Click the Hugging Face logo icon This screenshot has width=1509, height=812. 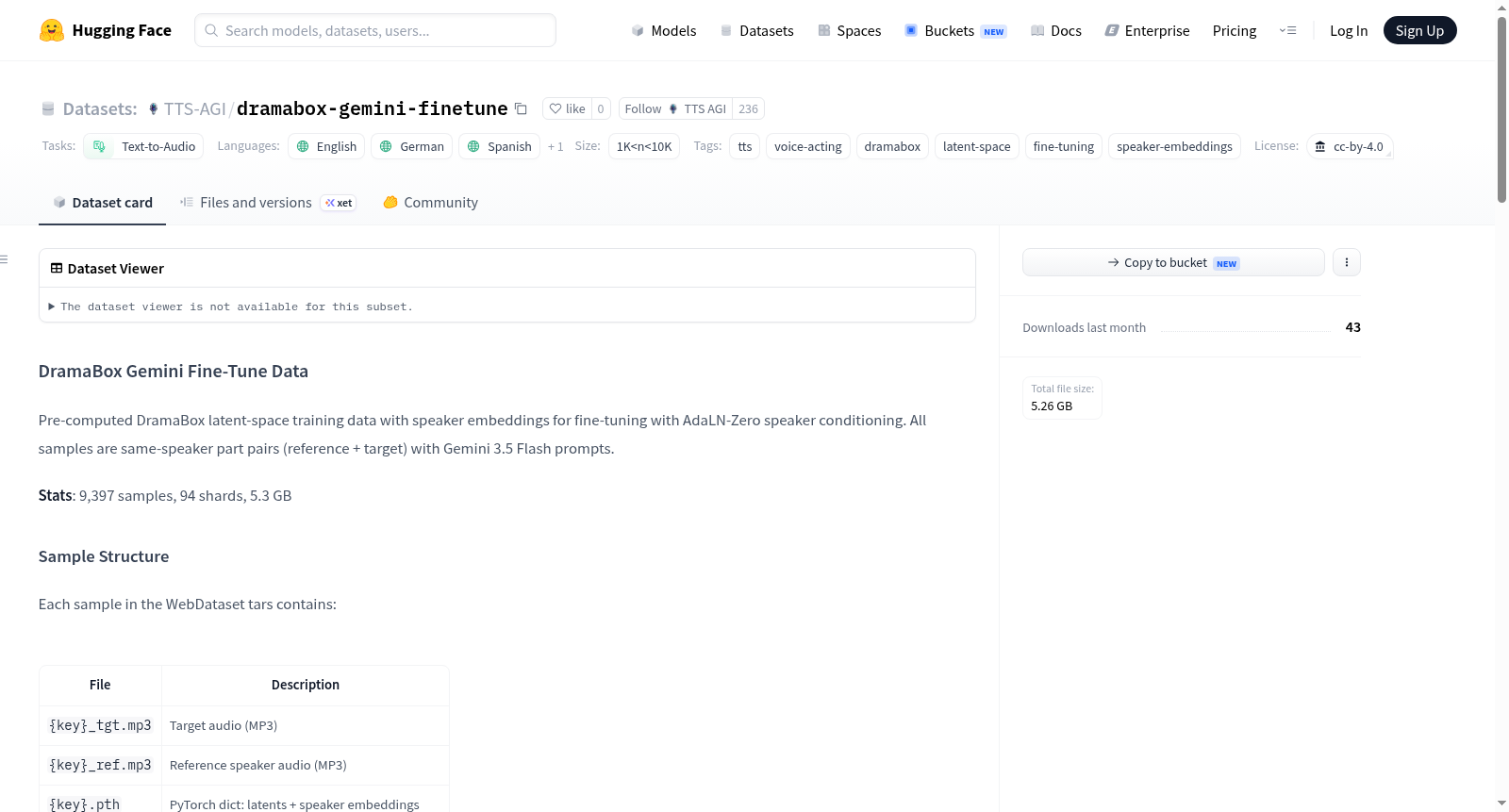pyautogui.click(x=52, y=30)
